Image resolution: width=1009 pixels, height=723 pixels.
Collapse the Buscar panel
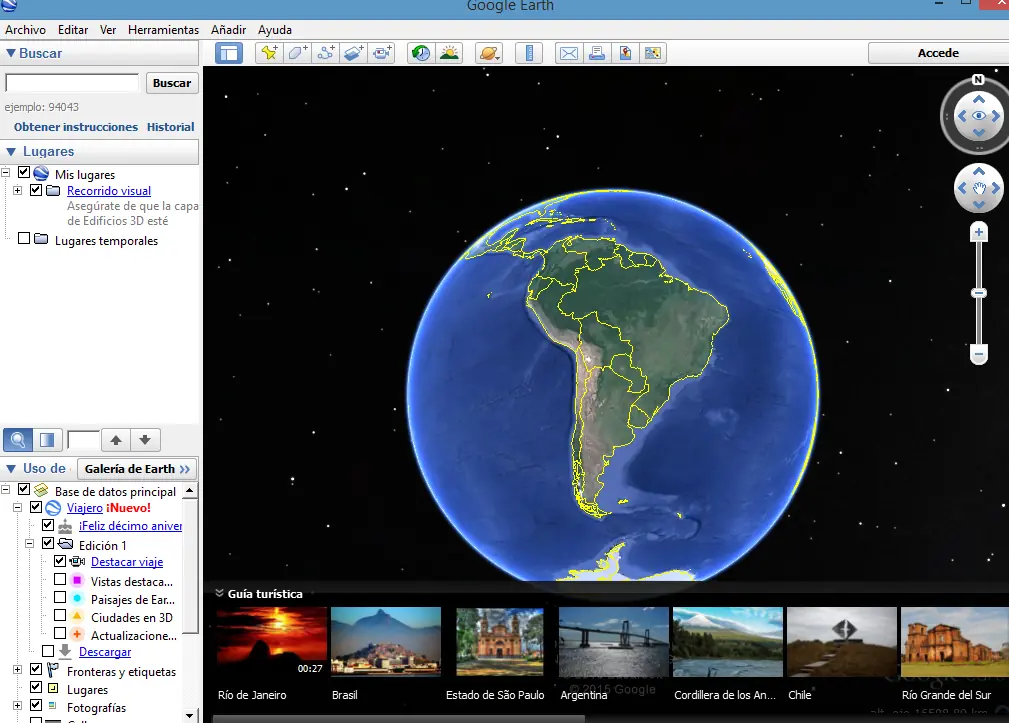click(11, 53)
